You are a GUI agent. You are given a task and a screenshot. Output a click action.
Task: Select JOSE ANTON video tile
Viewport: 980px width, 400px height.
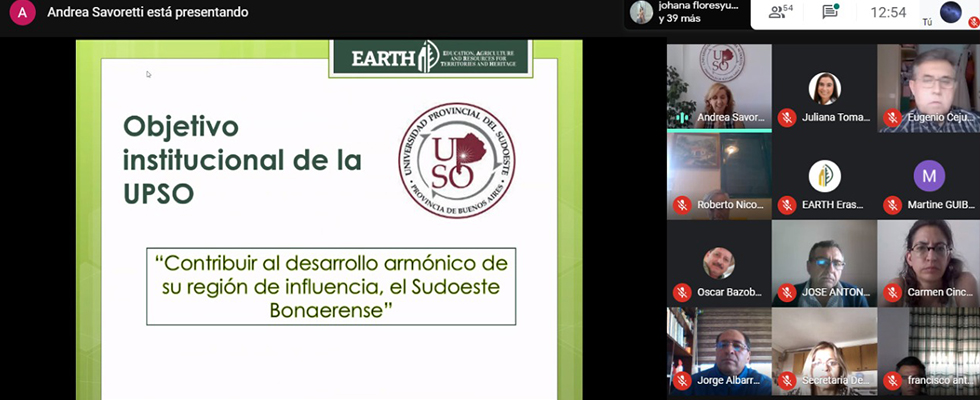pyautogui.click(x=824, y=263)
